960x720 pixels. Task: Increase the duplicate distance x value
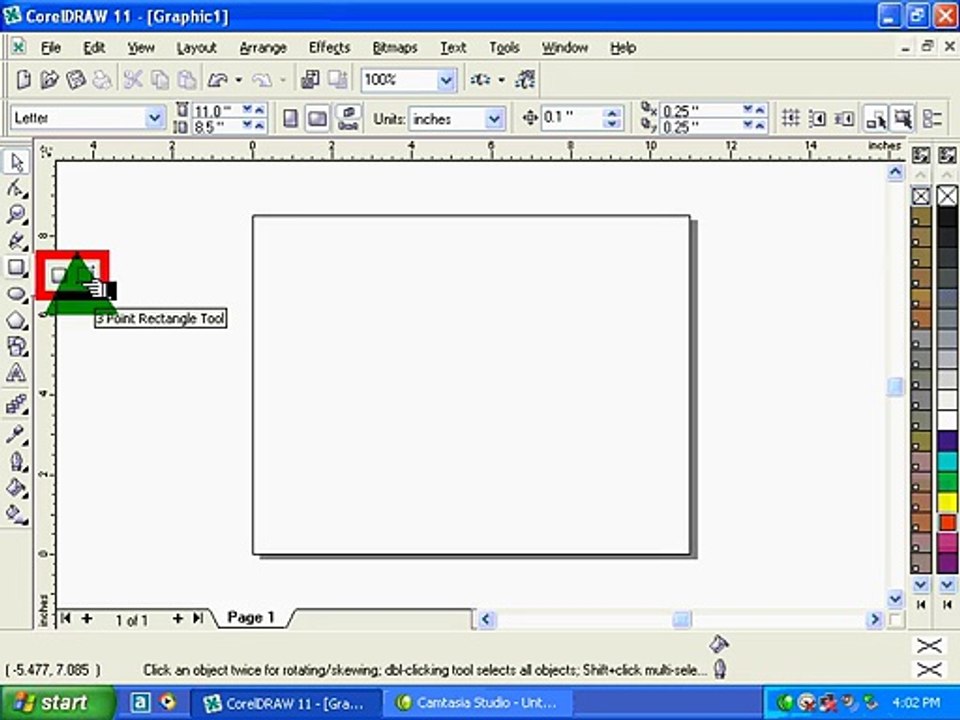(x=760, y=110)
